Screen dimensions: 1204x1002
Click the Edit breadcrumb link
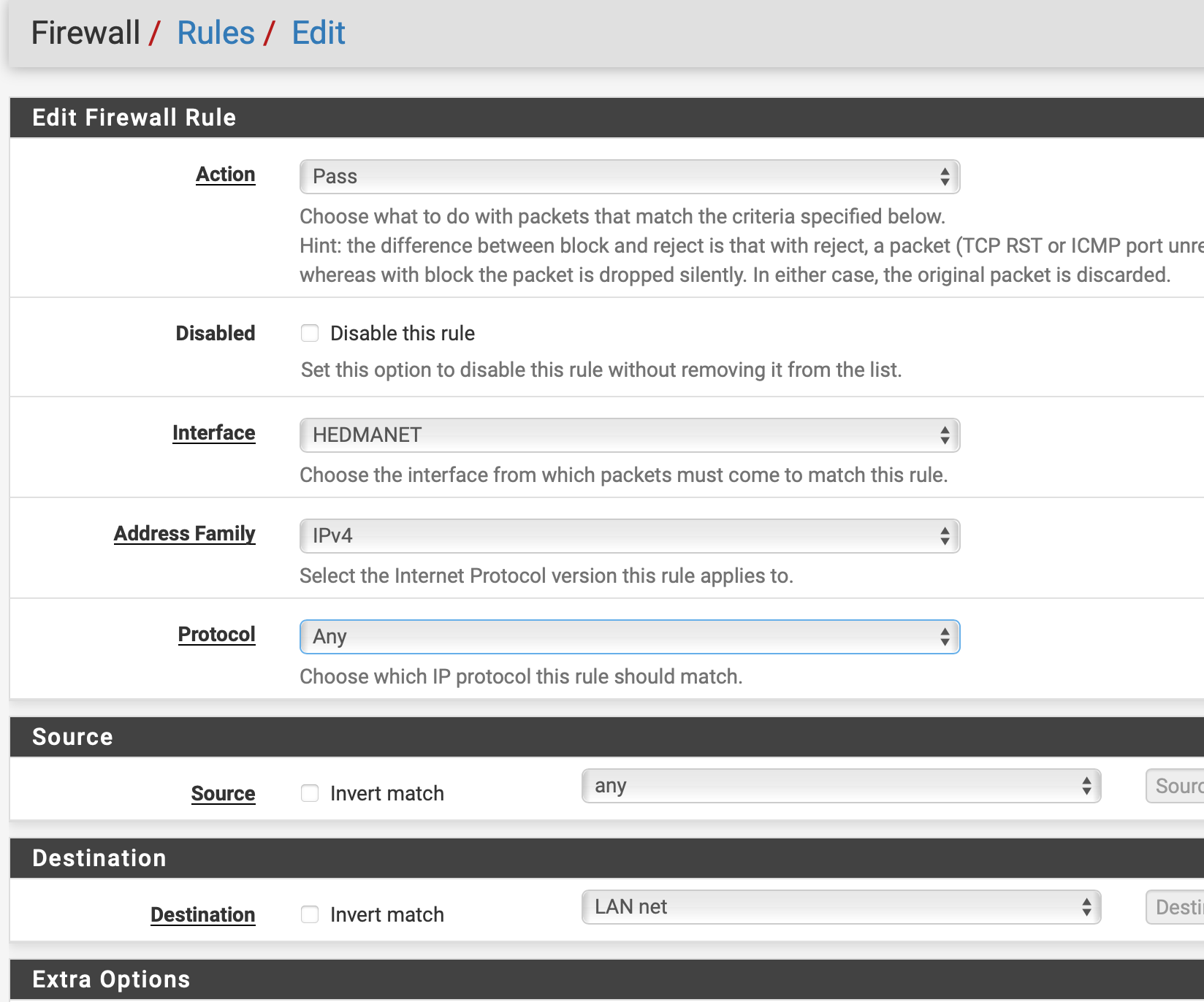click(318, 34)
